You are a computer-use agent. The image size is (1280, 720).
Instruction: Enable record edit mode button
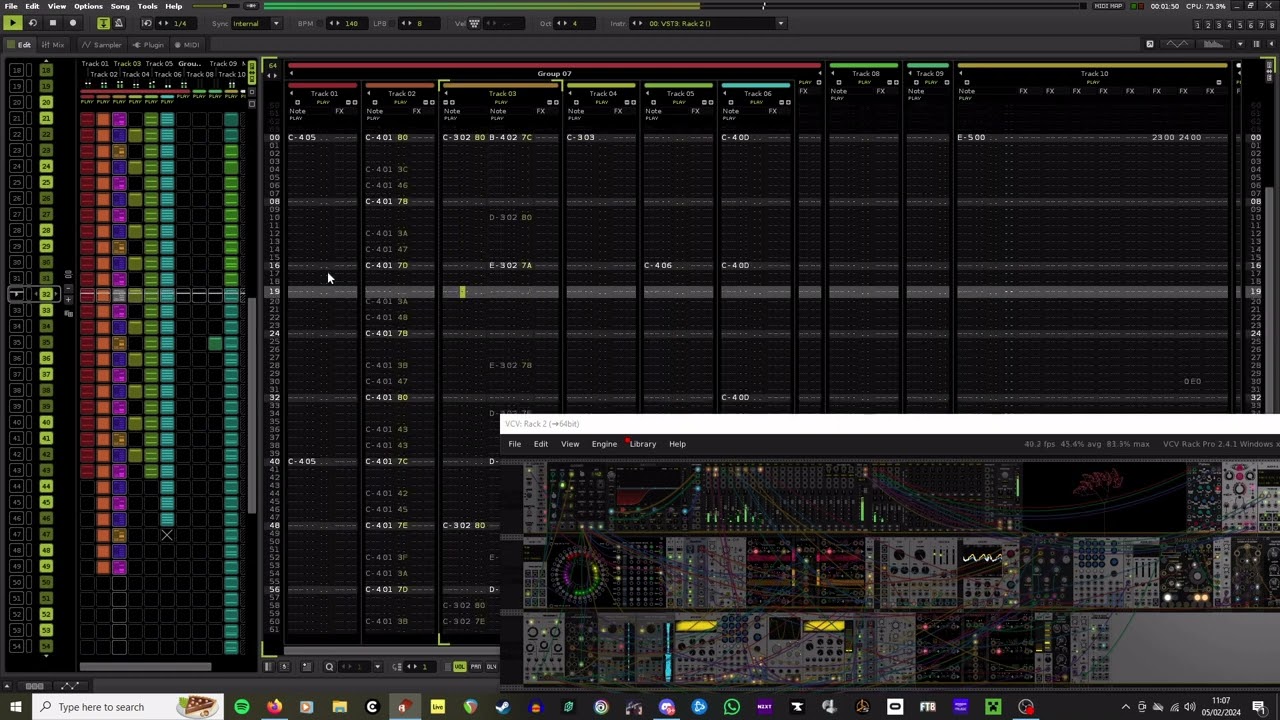[x=72, y=23]
